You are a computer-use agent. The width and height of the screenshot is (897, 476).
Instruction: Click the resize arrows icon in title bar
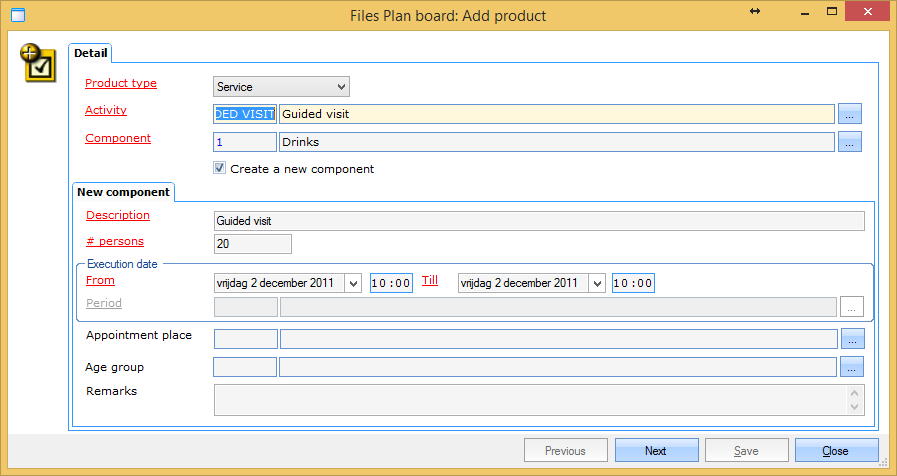(x=755, y=11)
